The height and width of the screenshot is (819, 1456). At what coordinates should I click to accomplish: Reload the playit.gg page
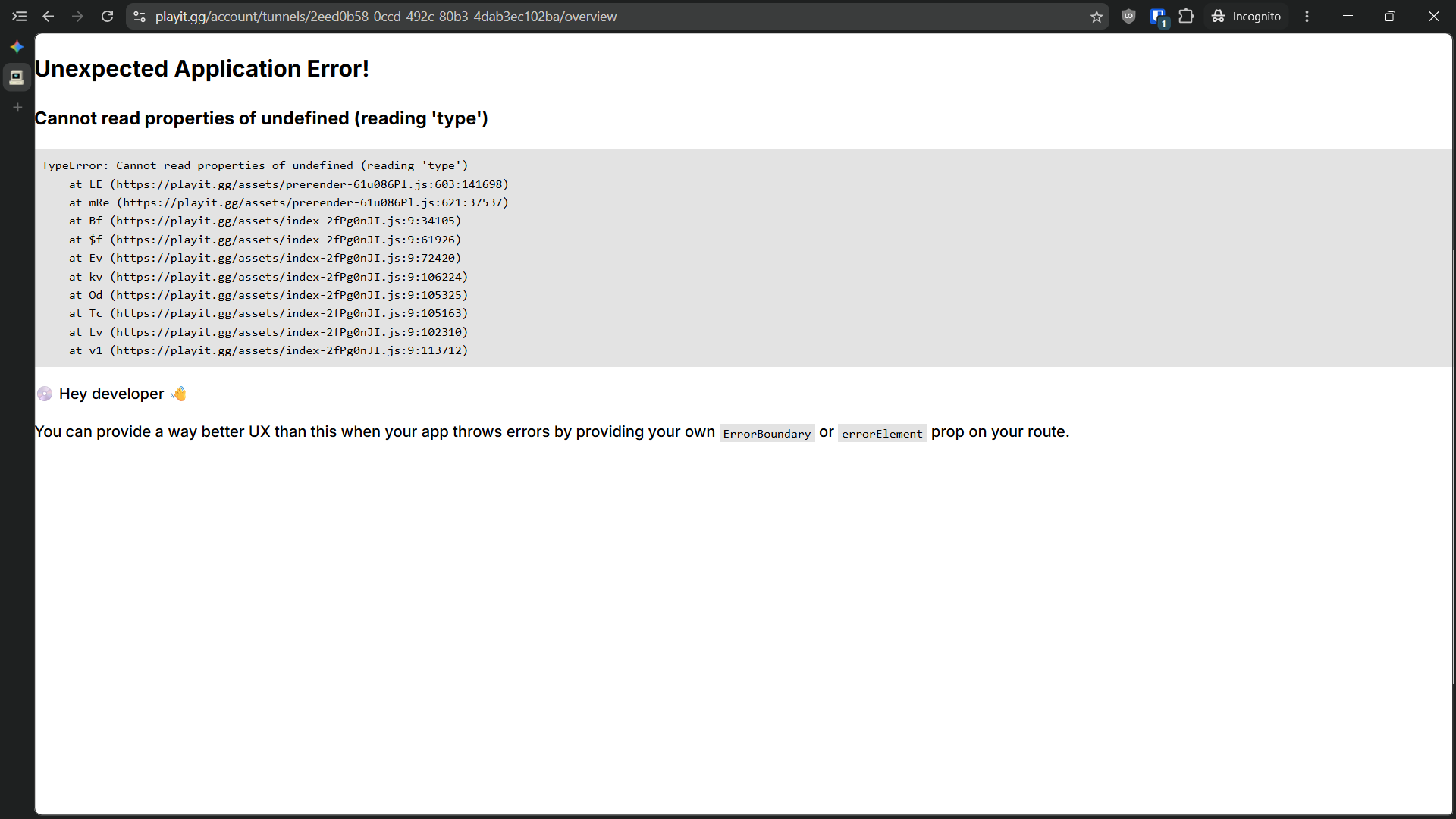(x=107, y=17)
